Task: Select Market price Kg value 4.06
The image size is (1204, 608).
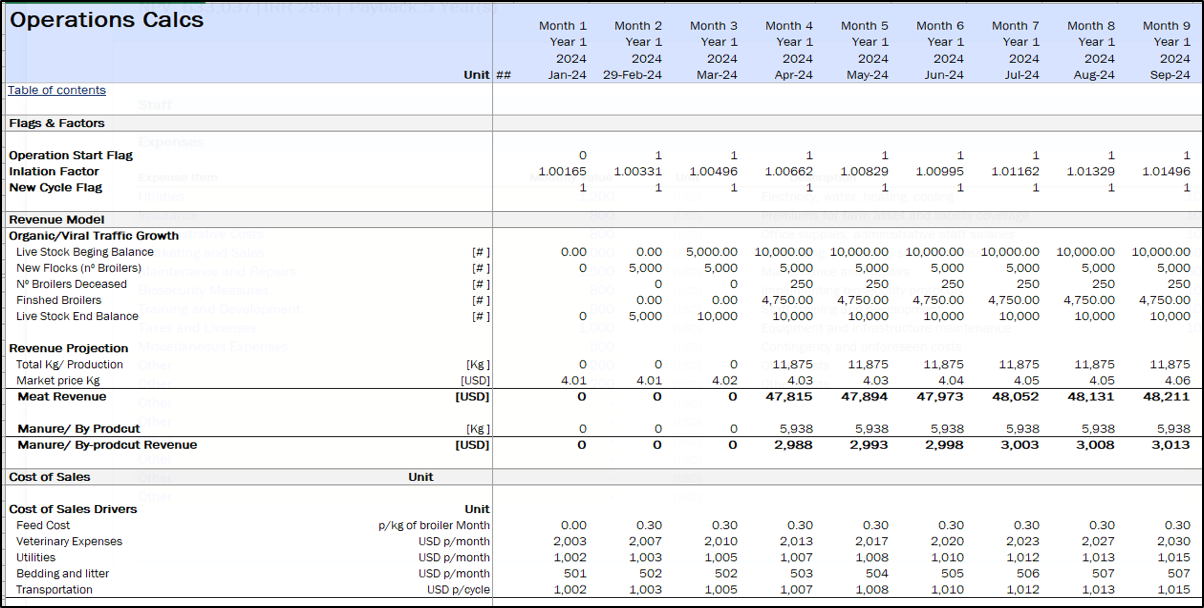Action: (1177, 380)
